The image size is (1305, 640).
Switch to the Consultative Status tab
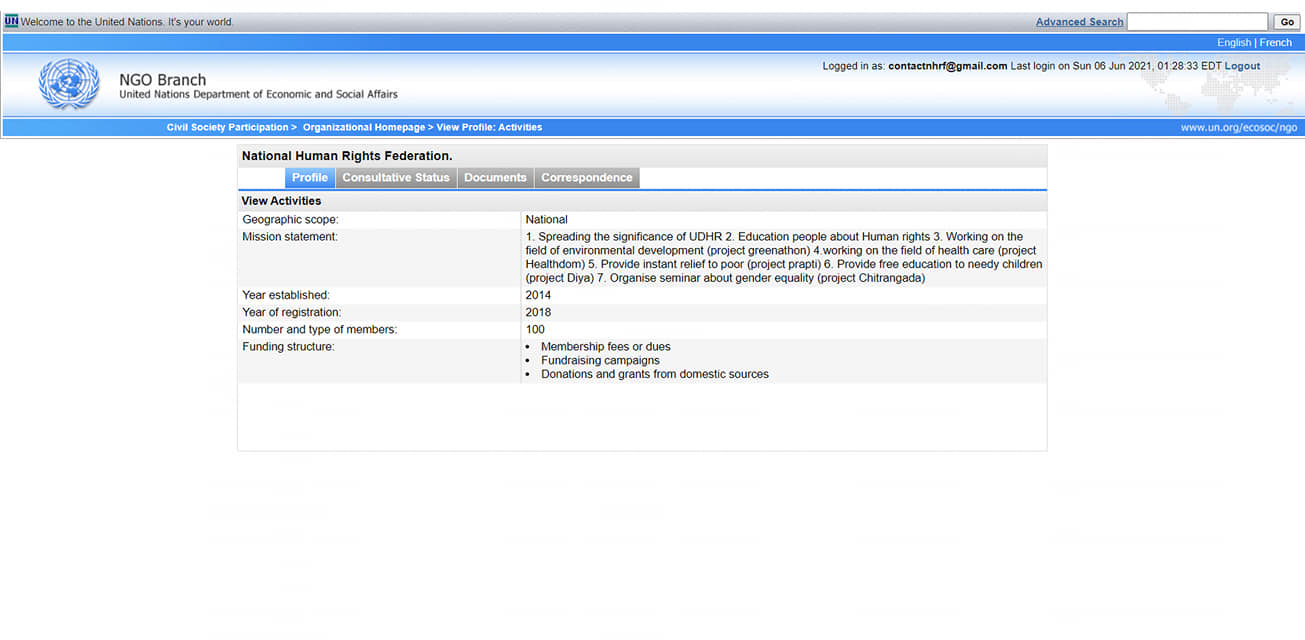click(396, 178)
